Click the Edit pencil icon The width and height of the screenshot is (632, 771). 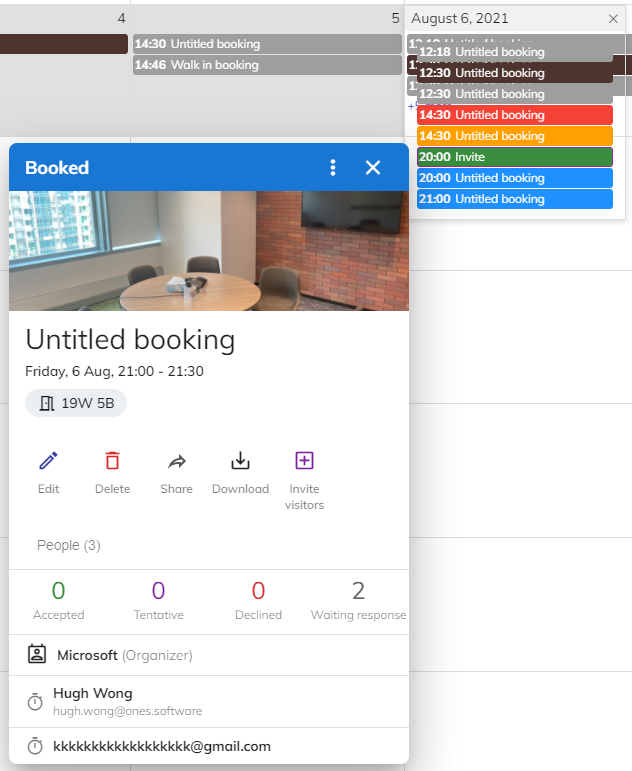point(48,461)
